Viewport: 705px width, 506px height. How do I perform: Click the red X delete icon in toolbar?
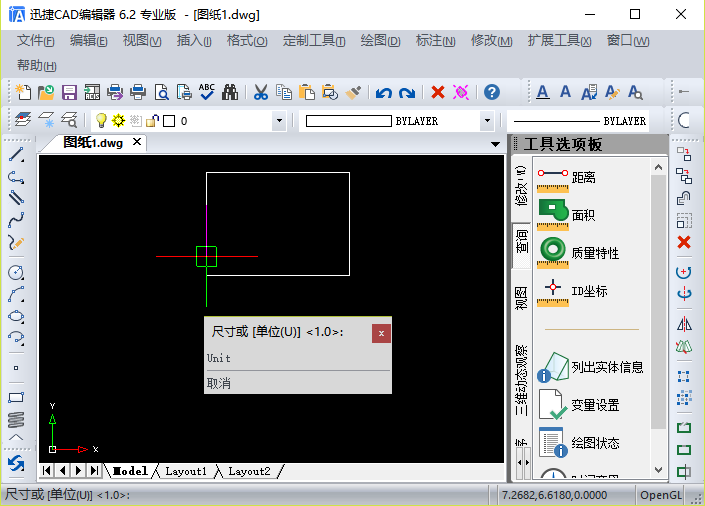[x=437, y=92]
